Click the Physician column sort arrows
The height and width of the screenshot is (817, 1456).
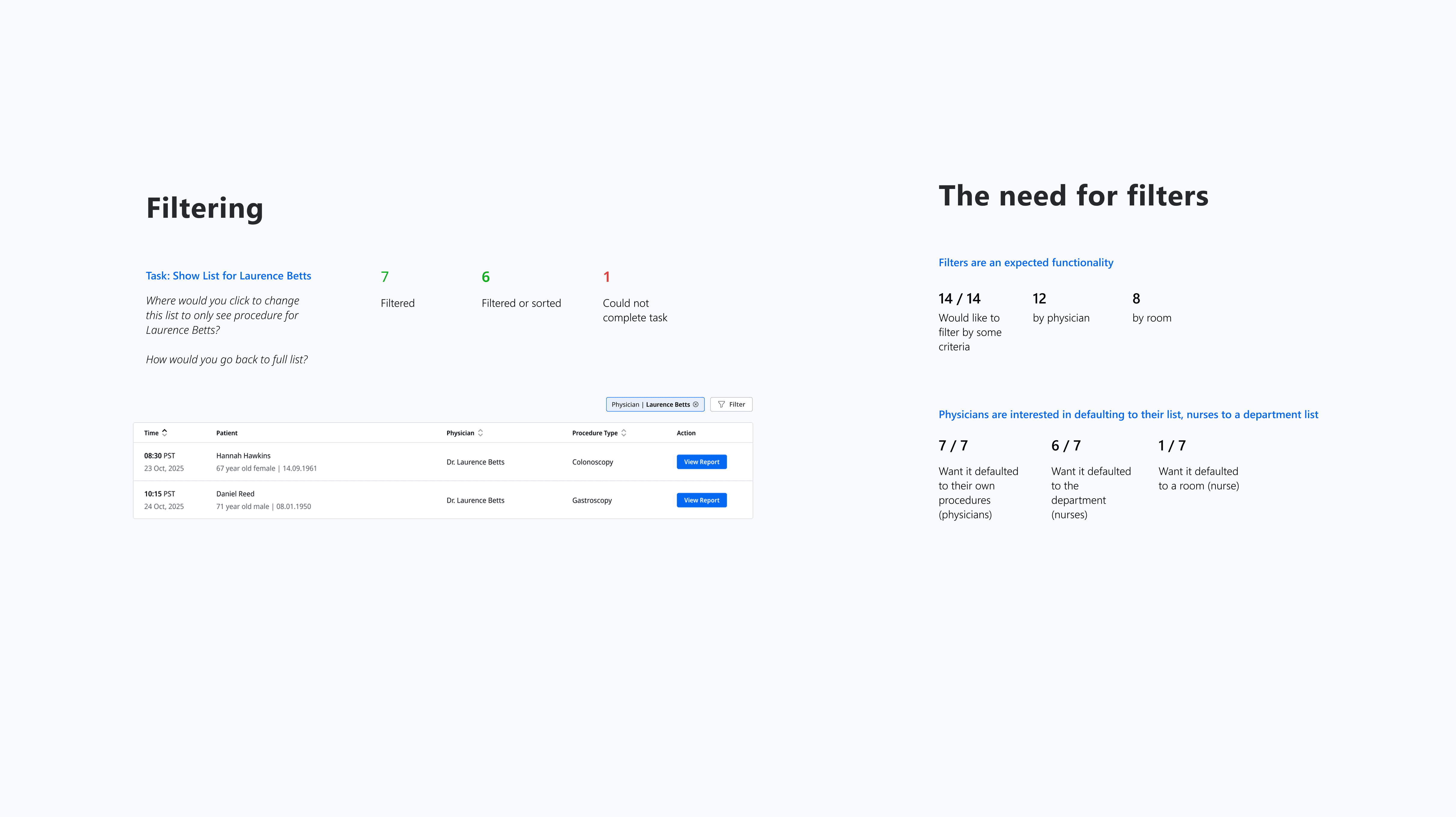point(480,433)
